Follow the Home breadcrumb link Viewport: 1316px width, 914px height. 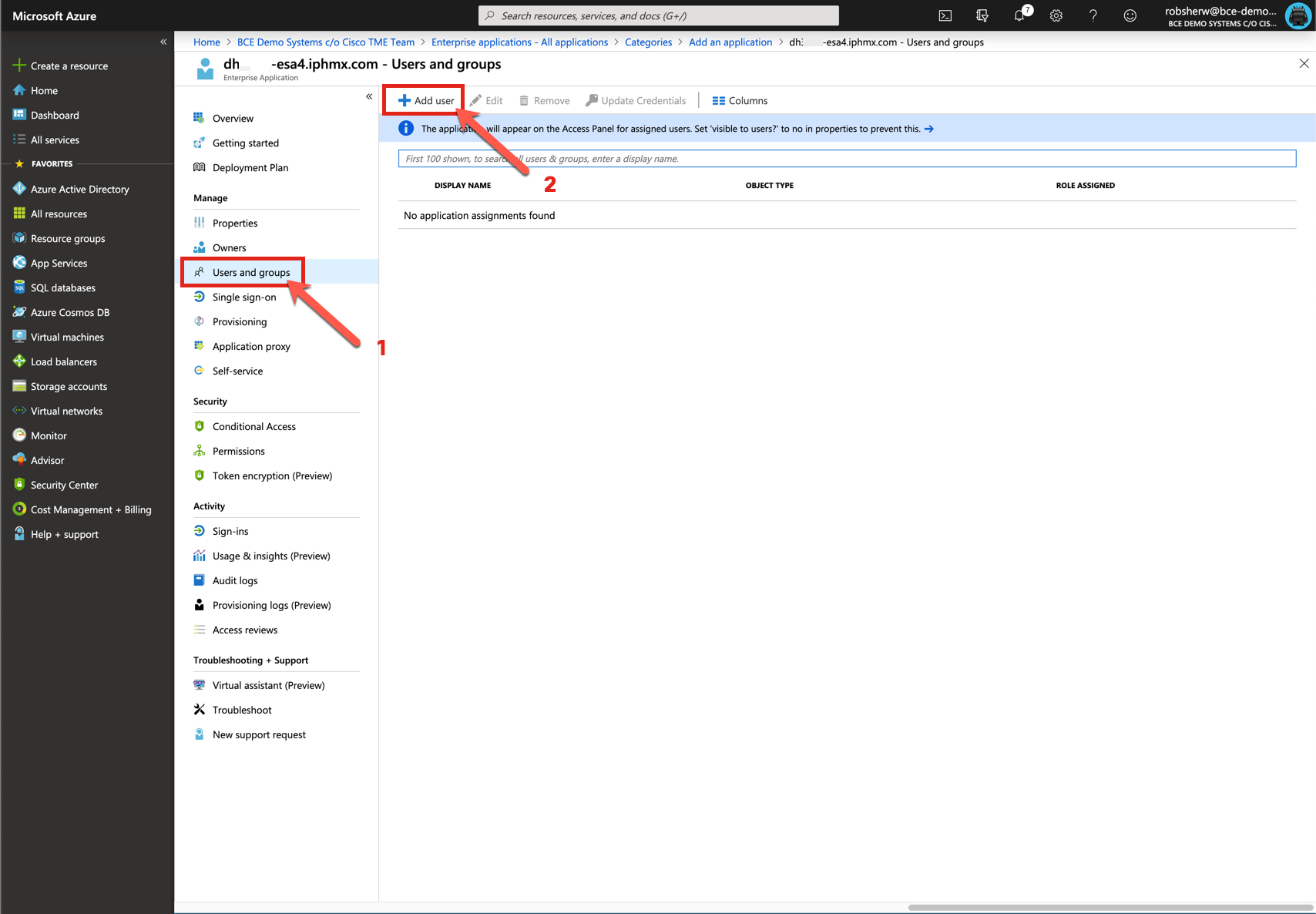point(206,42)
